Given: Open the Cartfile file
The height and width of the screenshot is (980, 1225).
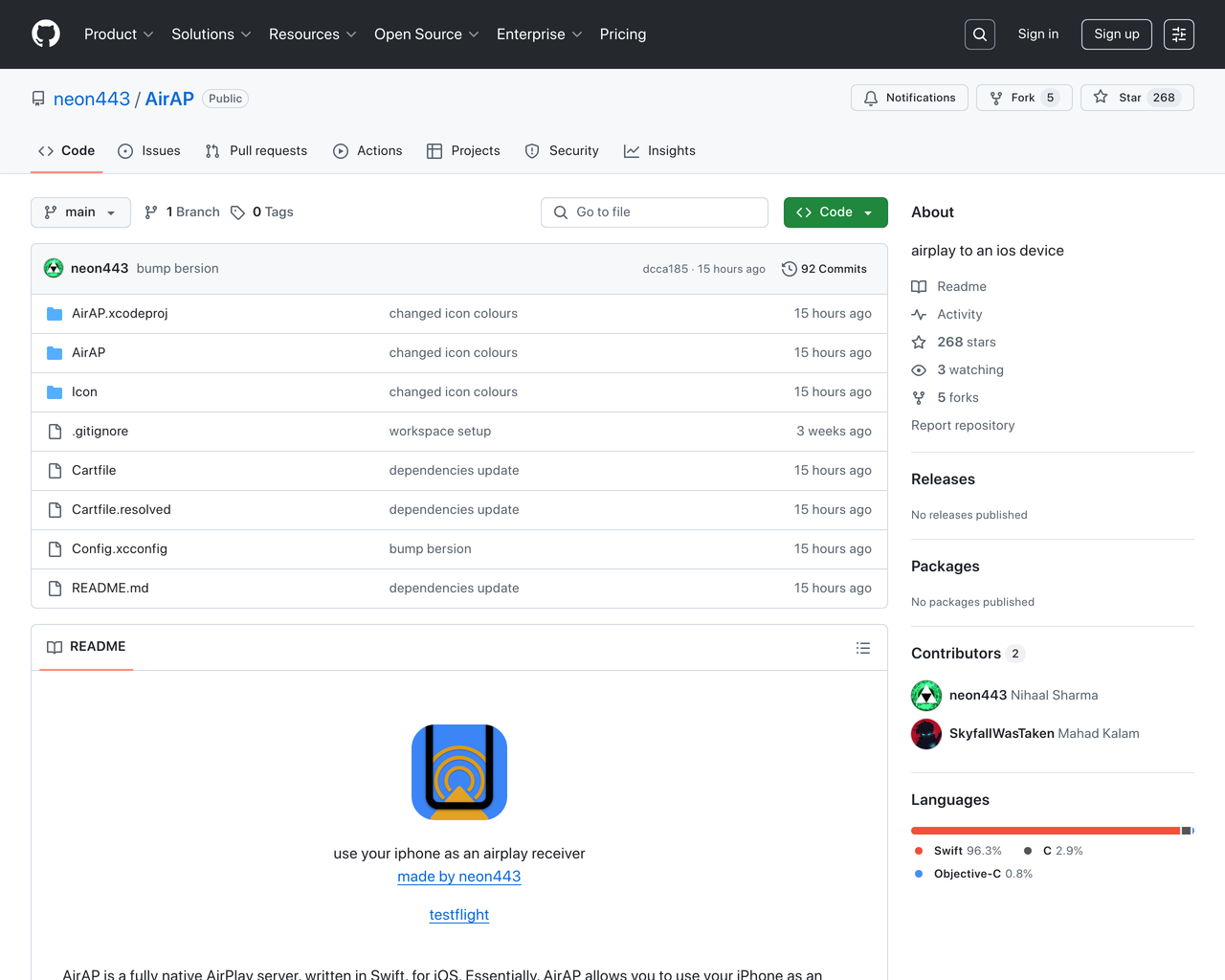Looking at the screenshot, I should click(94, 471).
